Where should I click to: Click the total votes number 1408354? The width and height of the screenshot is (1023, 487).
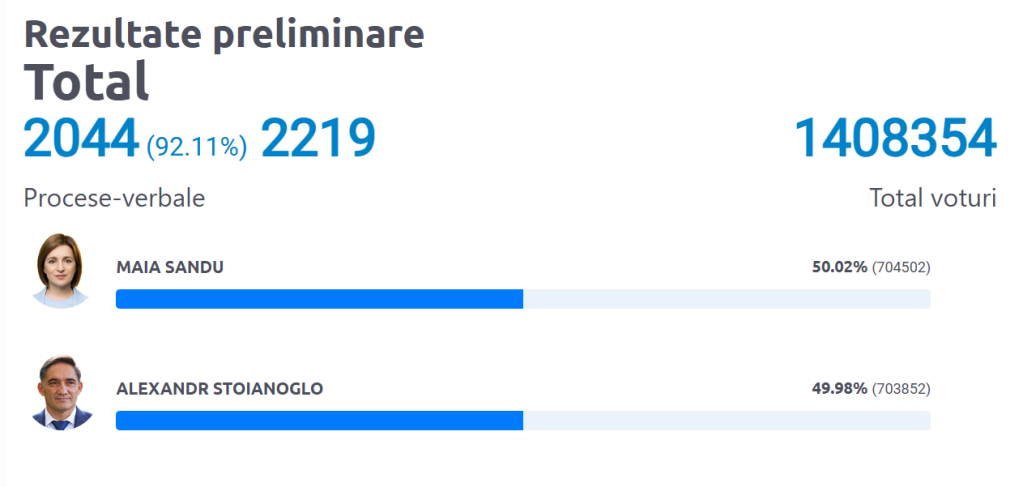[x=895, y=138]
